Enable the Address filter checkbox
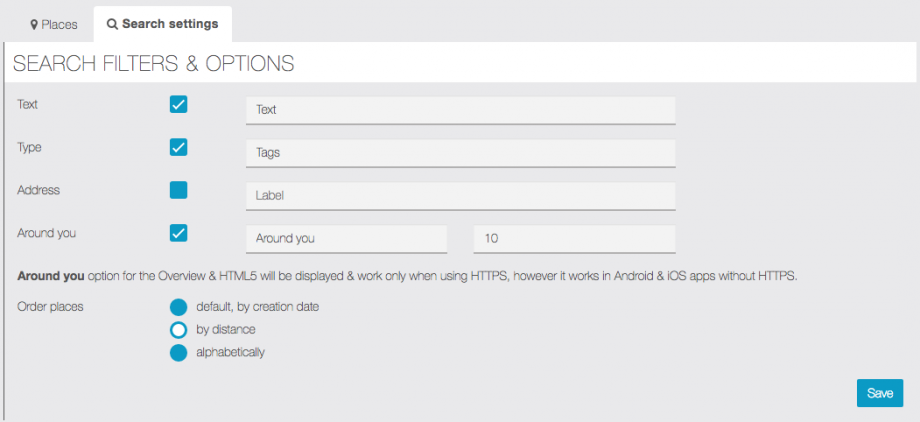Viewport: 920px width, 422px height. (x=179, y=190)
